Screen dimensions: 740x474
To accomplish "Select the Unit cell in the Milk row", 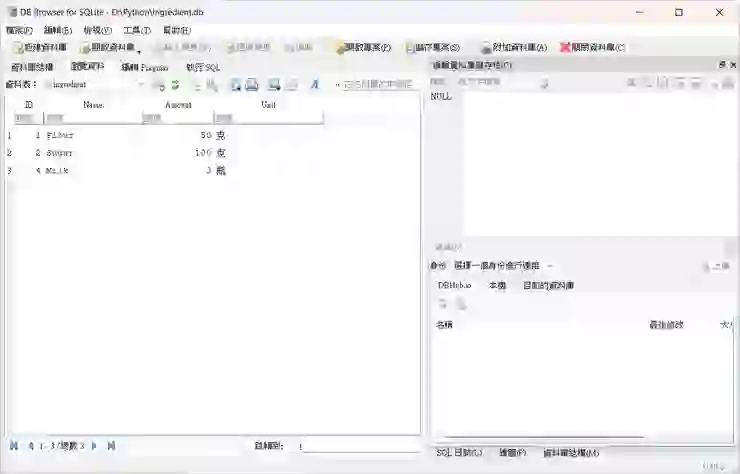I will [x=269, y=170].
